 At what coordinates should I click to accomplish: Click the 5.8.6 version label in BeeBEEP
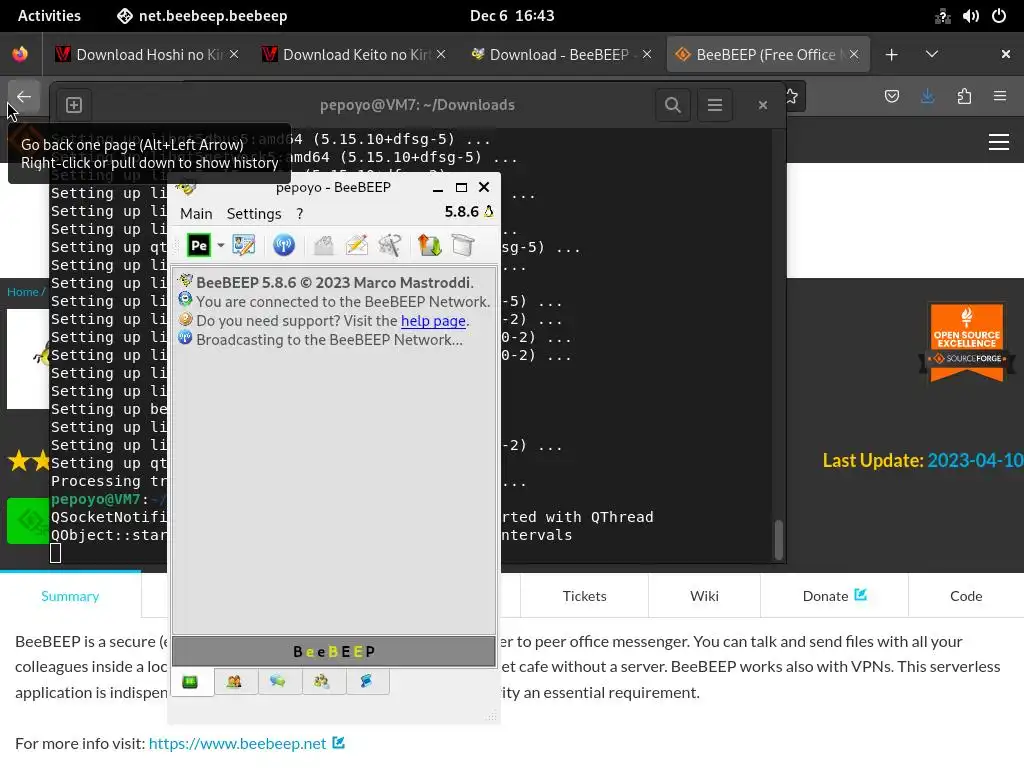pos(462,212)
